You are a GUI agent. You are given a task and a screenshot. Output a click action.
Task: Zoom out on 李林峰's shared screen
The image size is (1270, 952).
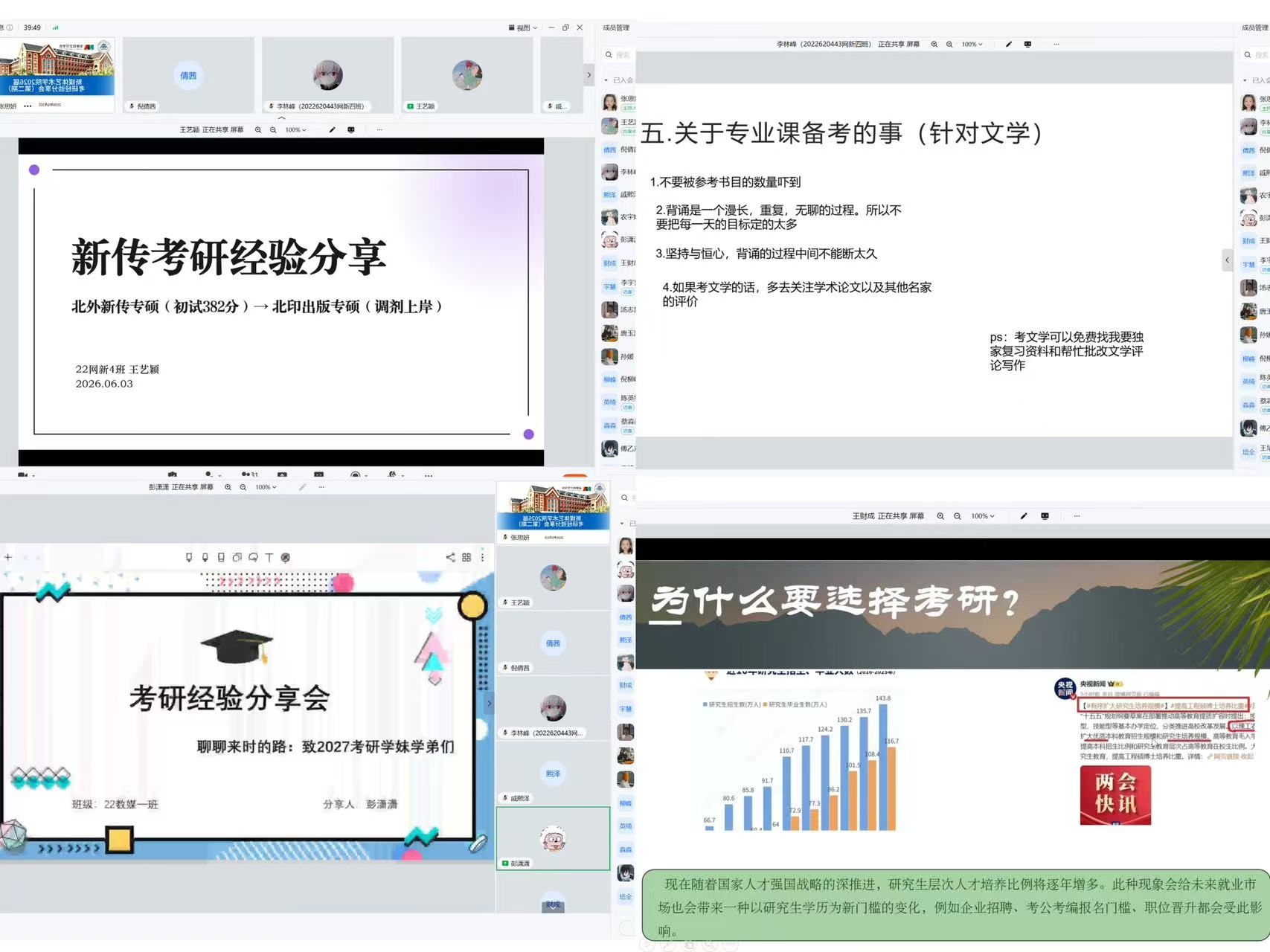tap(949, 44)
